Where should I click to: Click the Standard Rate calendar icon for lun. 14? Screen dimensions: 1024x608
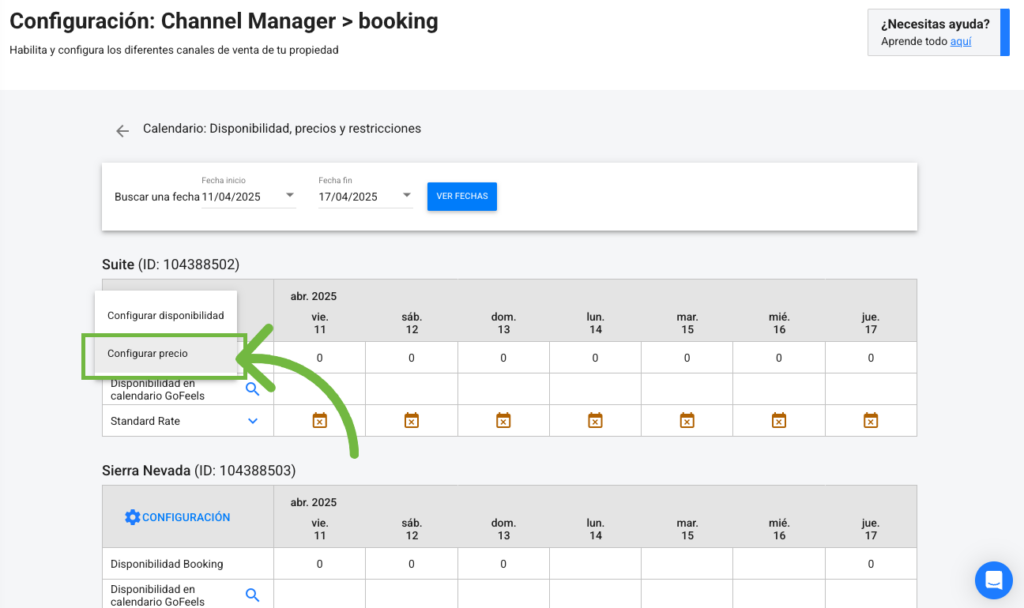(595, 421)
